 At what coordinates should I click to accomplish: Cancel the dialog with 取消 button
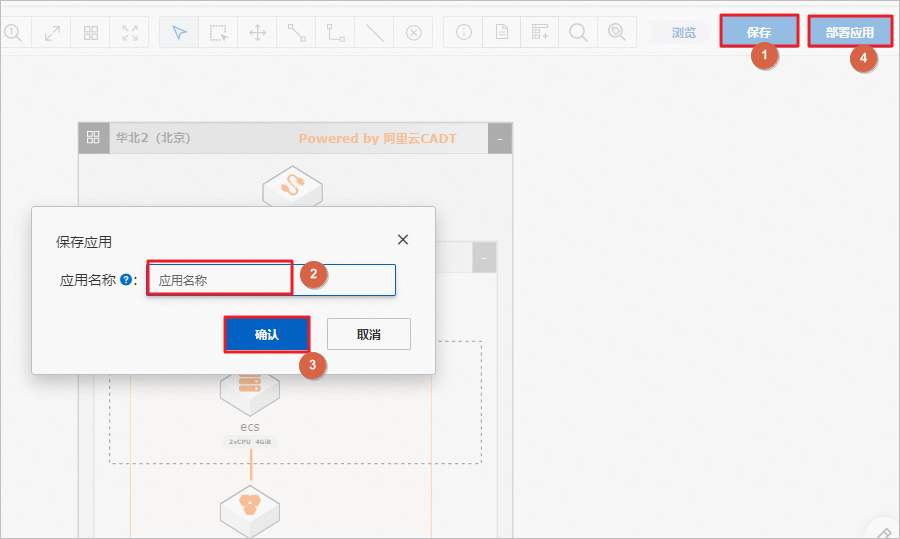click(x=368, y=334)
